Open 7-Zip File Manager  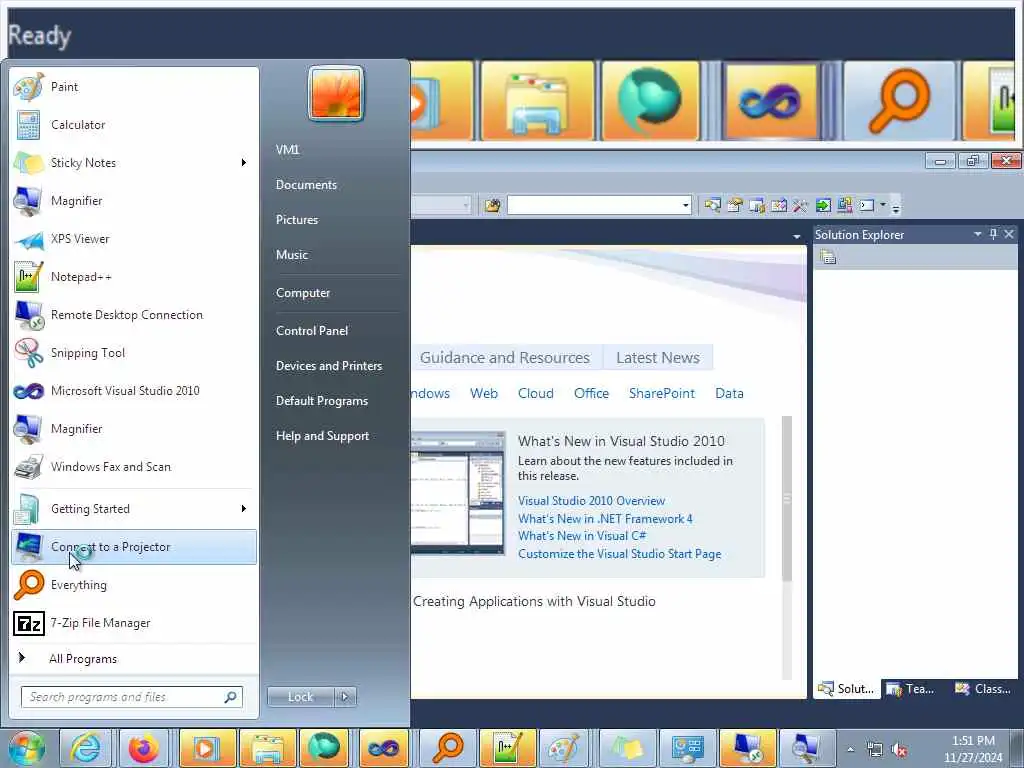(134, 623)
